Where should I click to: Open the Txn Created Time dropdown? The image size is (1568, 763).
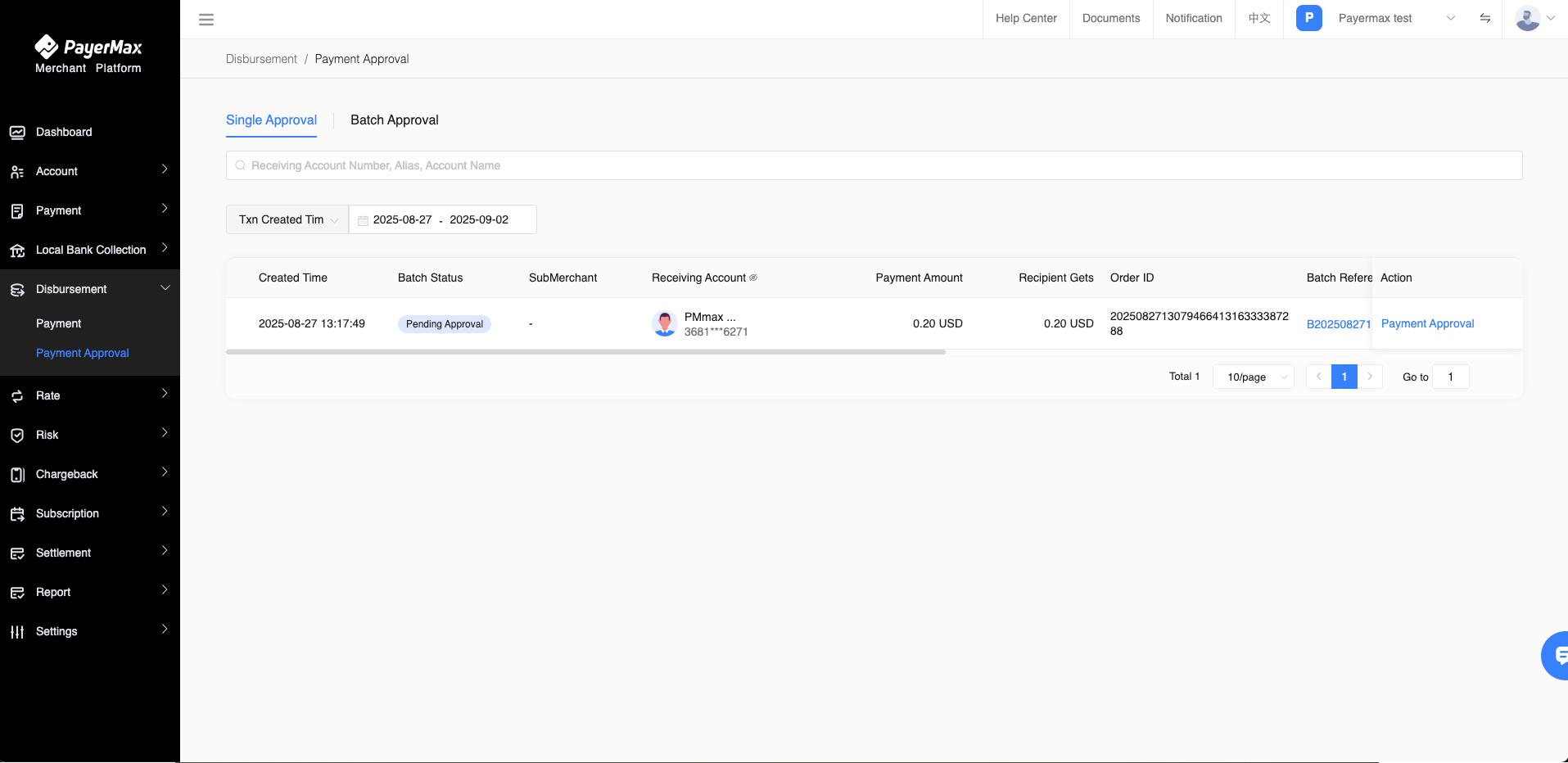287,219
